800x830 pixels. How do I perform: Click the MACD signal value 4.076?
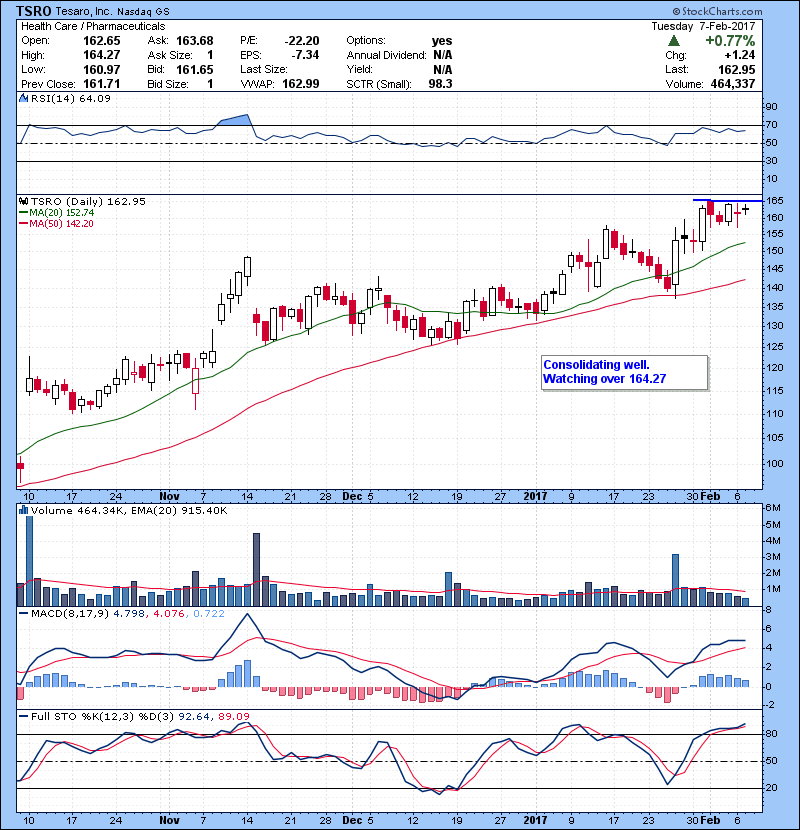coord(168,614)
